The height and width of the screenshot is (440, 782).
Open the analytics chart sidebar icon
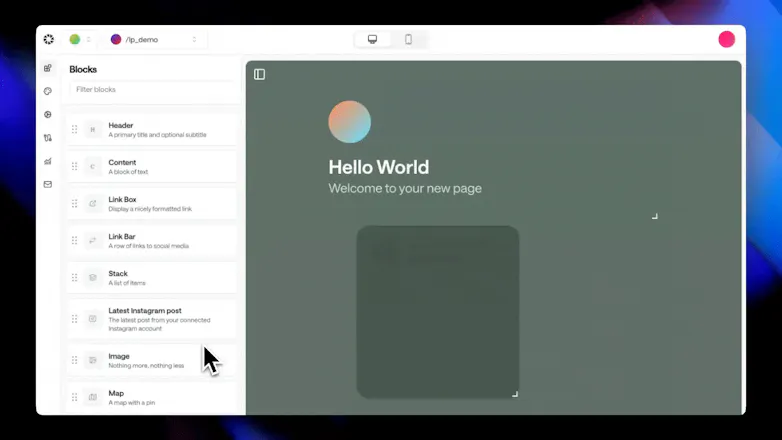(x=48, y=161)
